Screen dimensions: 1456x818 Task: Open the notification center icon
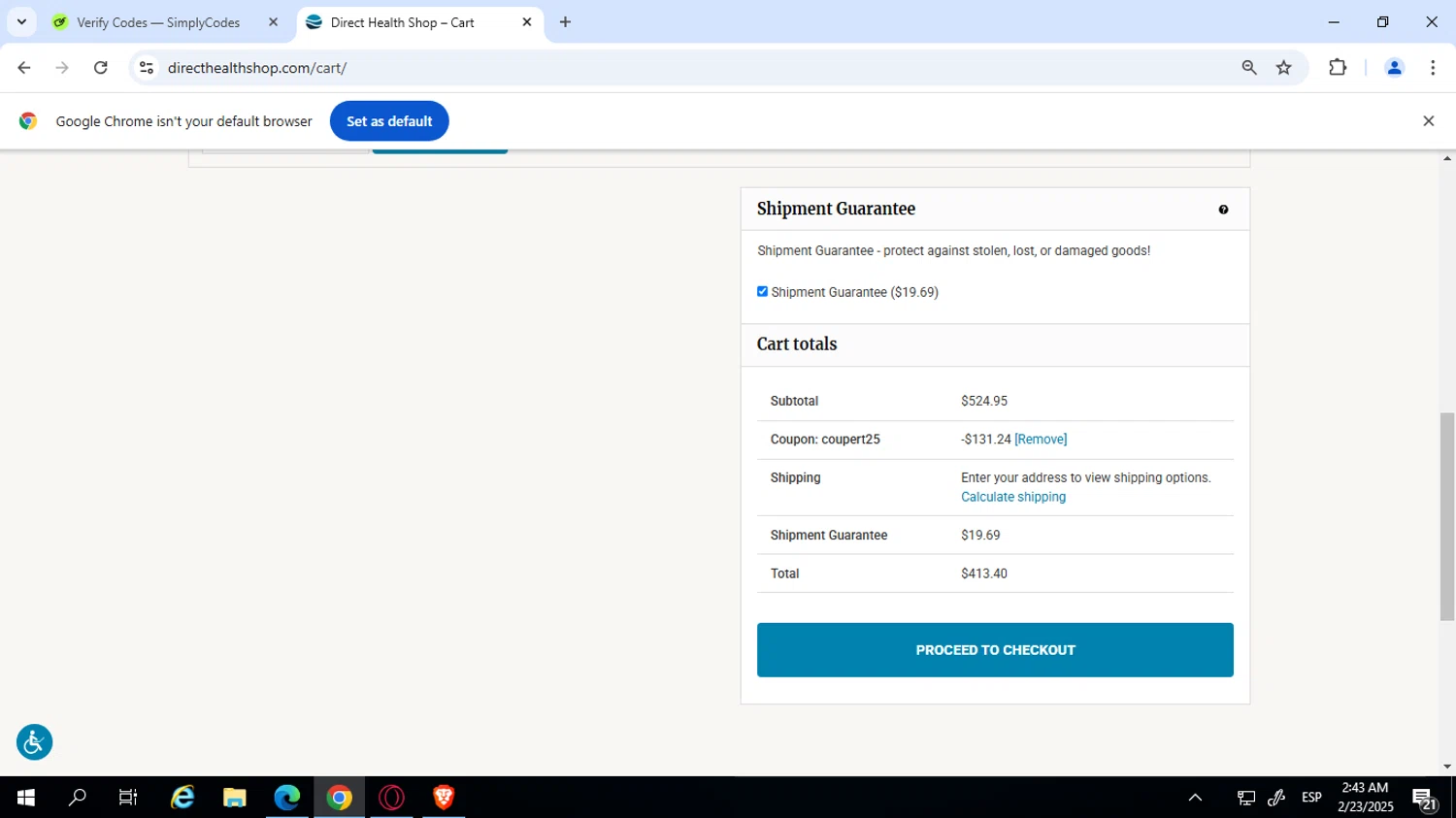[1425, 799]
